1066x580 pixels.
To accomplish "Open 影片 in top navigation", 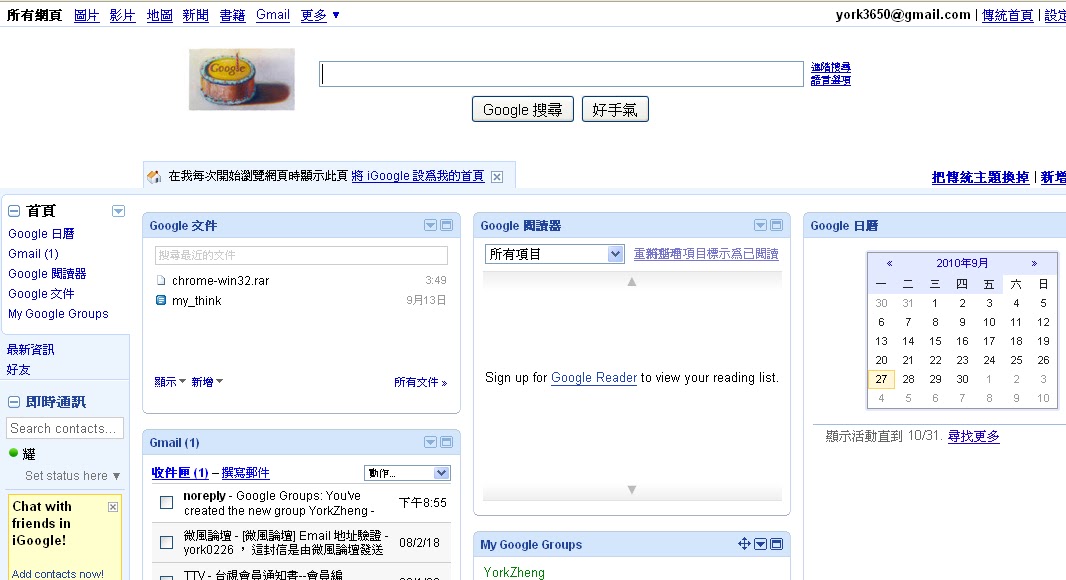I will pyautogui.click(x=122, y=15).
